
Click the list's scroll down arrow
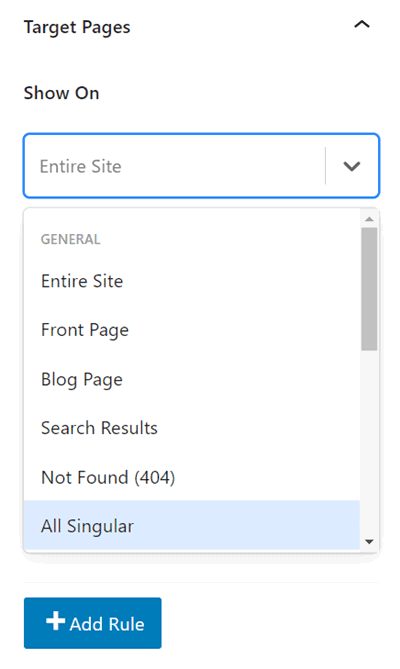(x=369, y=542)
